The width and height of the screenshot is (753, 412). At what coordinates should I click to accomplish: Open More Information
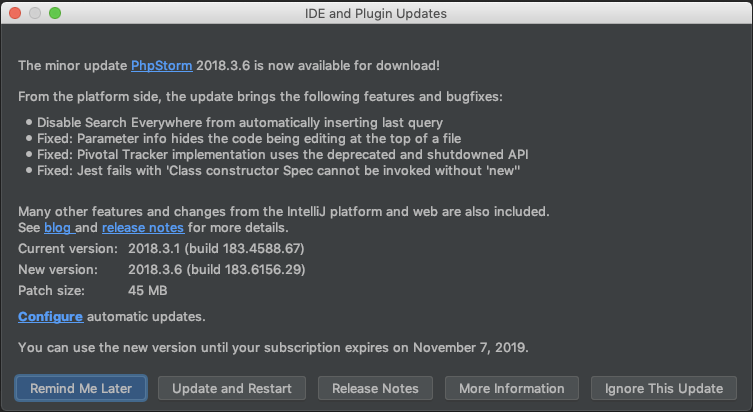tap(511, 388)
